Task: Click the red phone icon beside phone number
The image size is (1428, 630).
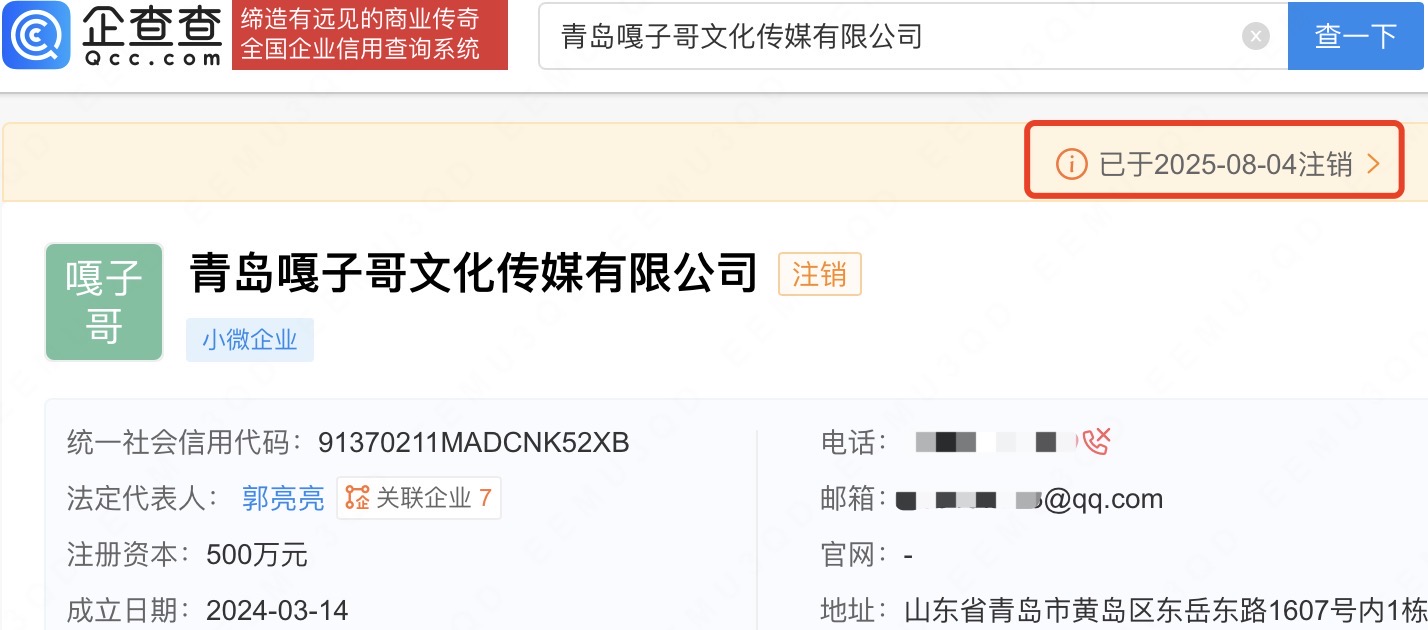Action: (x=1097, y=441)
